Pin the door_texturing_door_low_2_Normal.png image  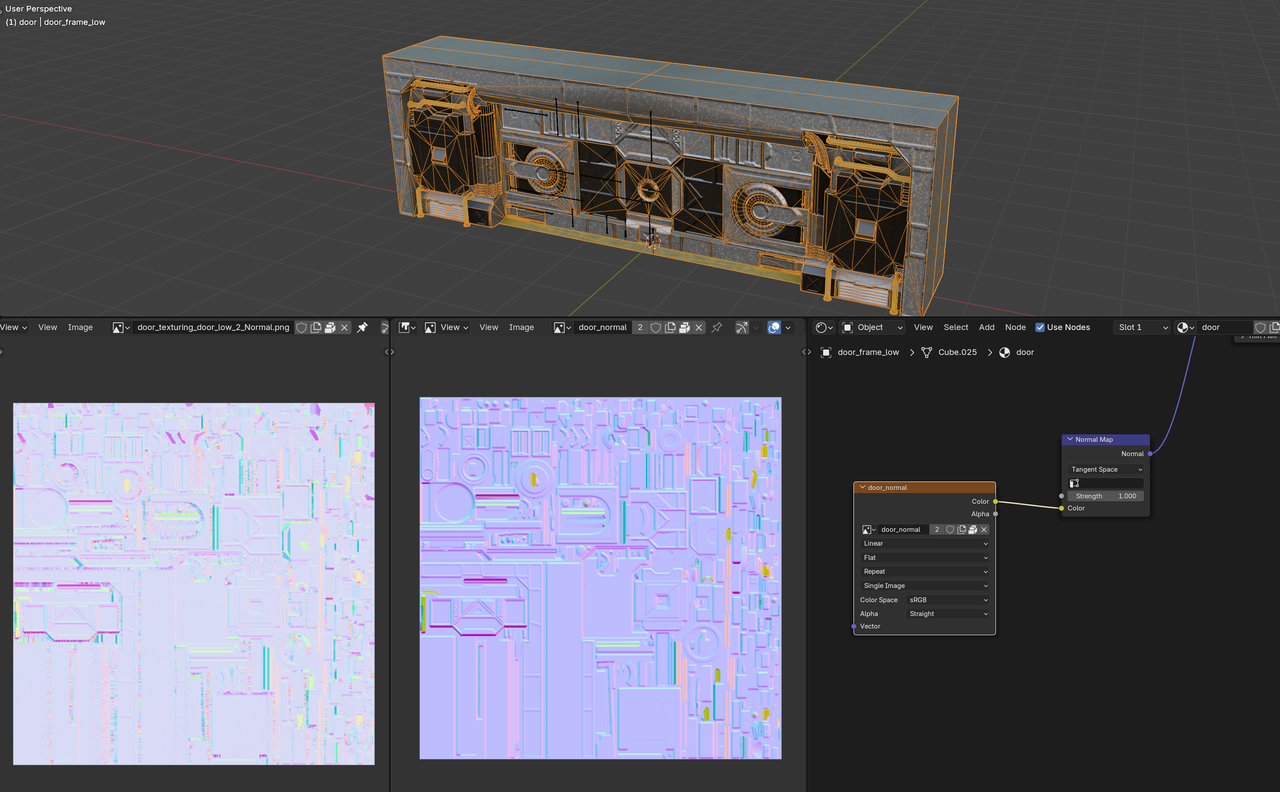(362, 327)
